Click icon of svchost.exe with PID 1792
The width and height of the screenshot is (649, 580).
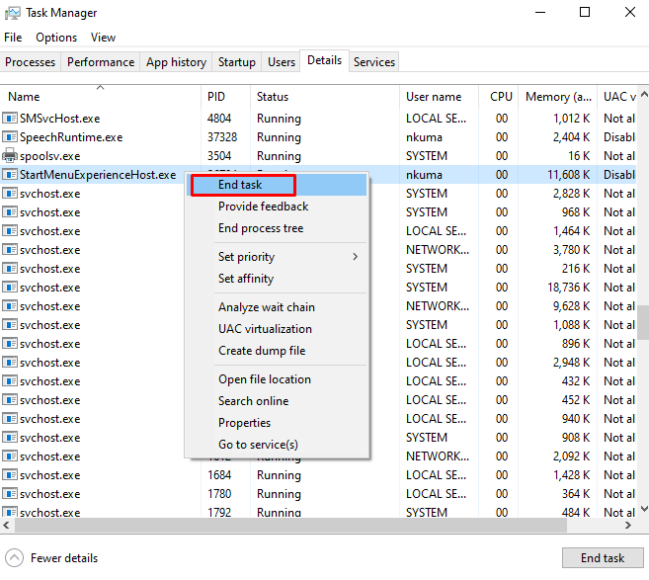click(10, 512)
